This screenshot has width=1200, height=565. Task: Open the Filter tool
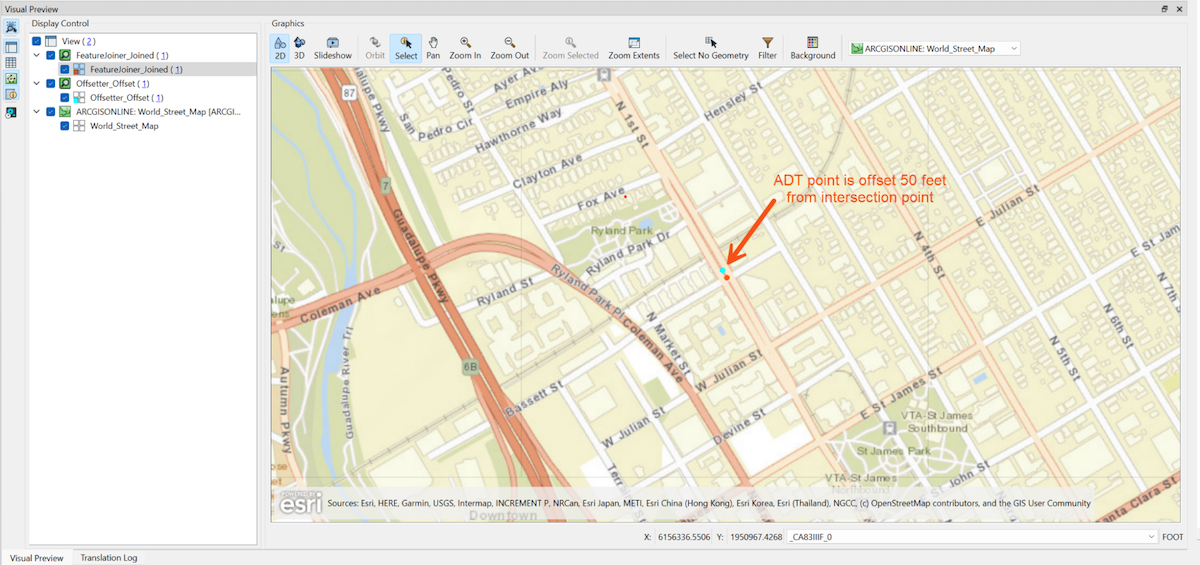[x=767, y=48]
